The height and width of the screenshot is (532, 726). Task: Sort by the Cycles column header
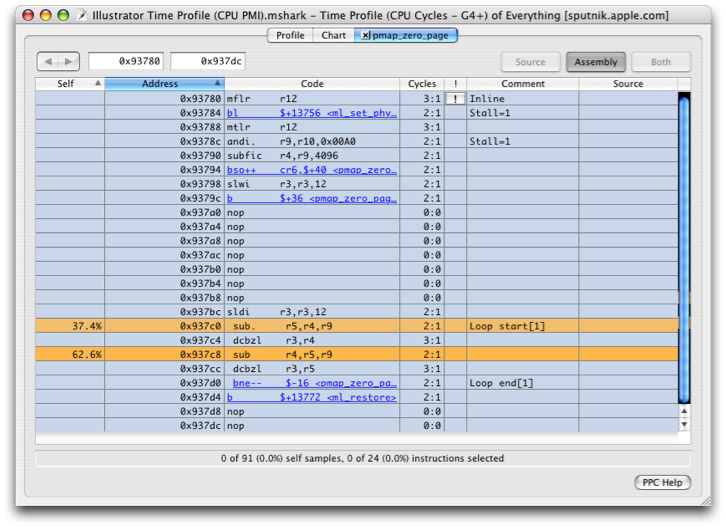point(421,84)
